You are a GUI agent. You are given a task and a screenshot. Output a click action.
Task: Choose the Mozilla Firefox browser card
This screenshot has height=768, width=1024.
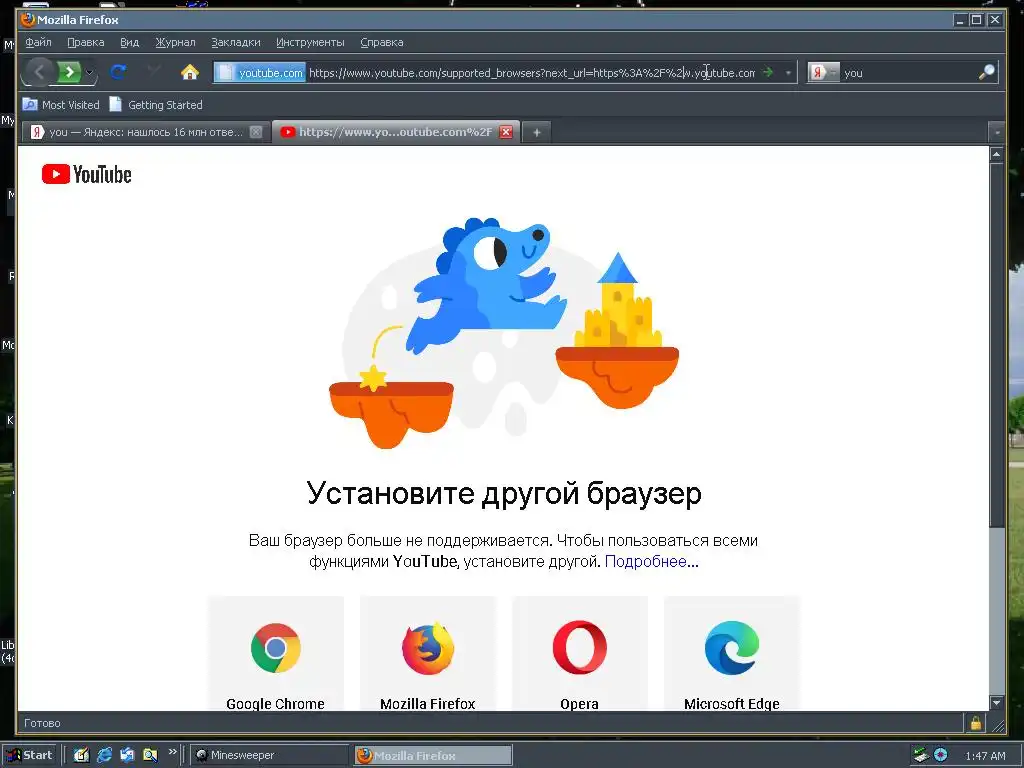pyautogui.click(x=428, y=654)
